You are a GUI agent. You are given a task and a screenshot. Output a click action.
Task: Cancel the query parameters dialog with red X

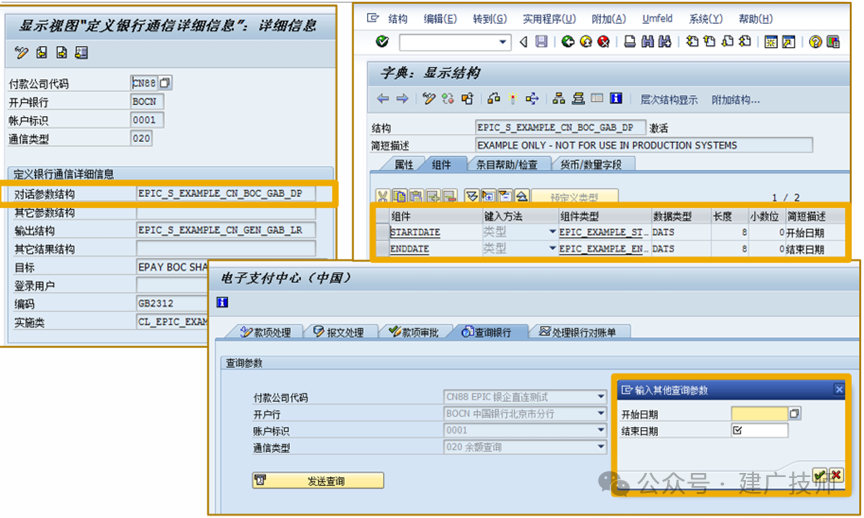coord(836,475)
